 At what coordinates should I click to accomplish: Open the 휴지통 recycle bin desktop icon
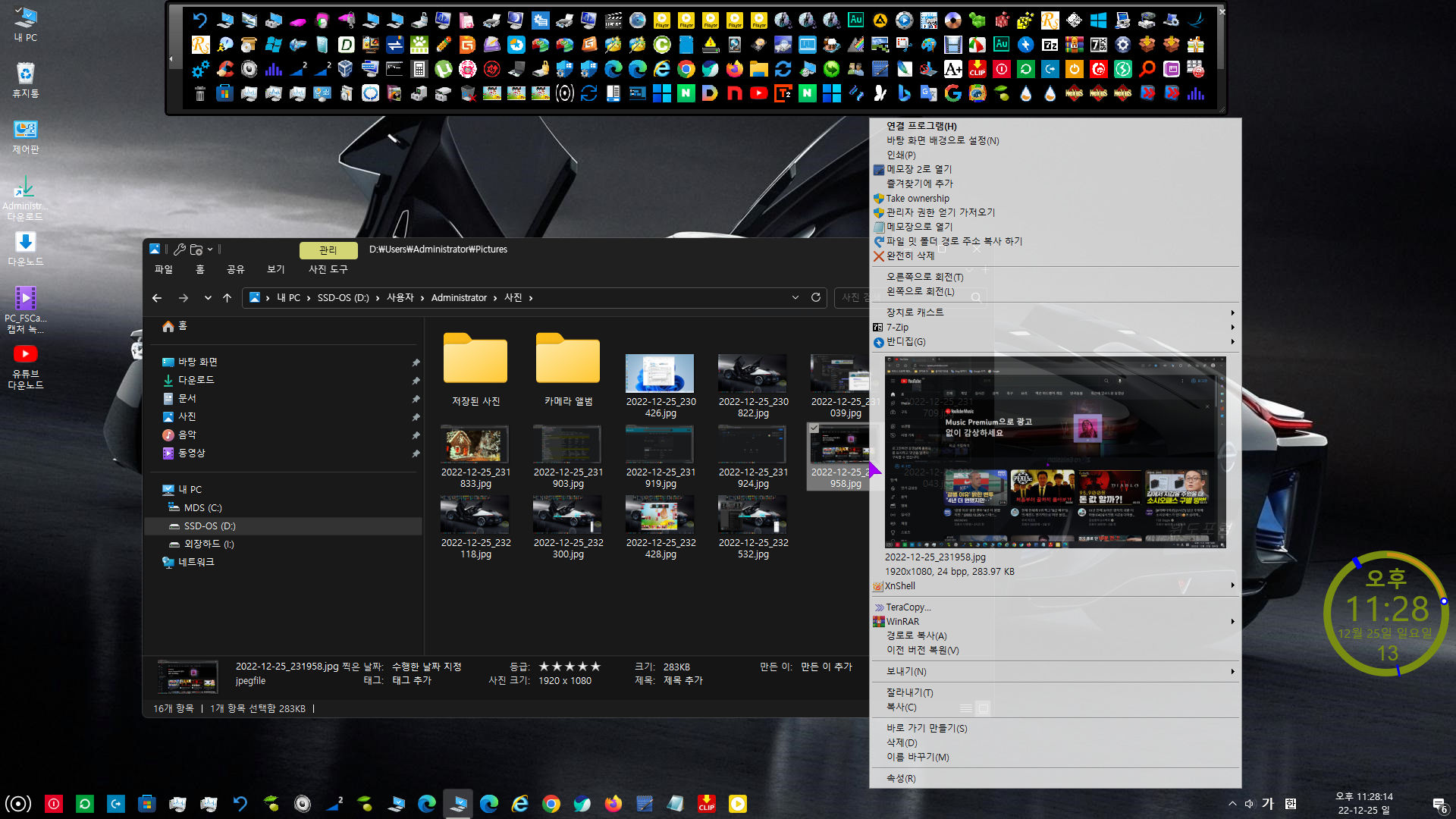pos(26,80)
